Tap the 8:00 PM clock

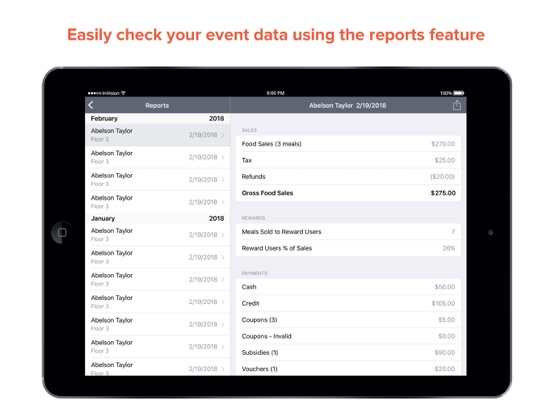pos(276,93)
